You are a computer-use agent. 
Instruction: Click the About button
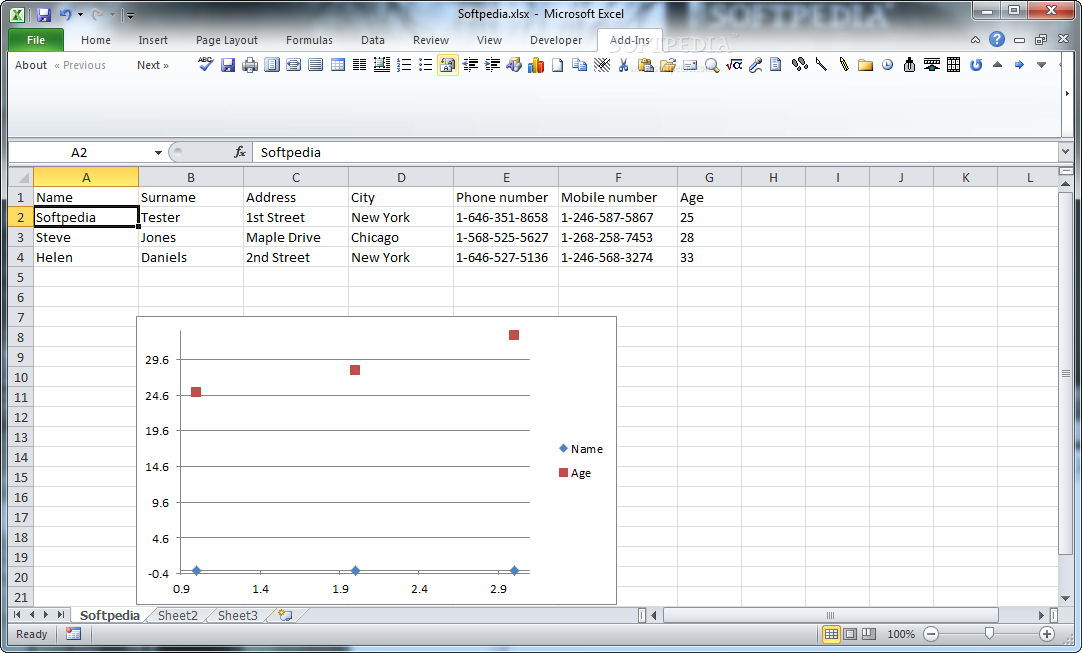(x=31, y=65)
